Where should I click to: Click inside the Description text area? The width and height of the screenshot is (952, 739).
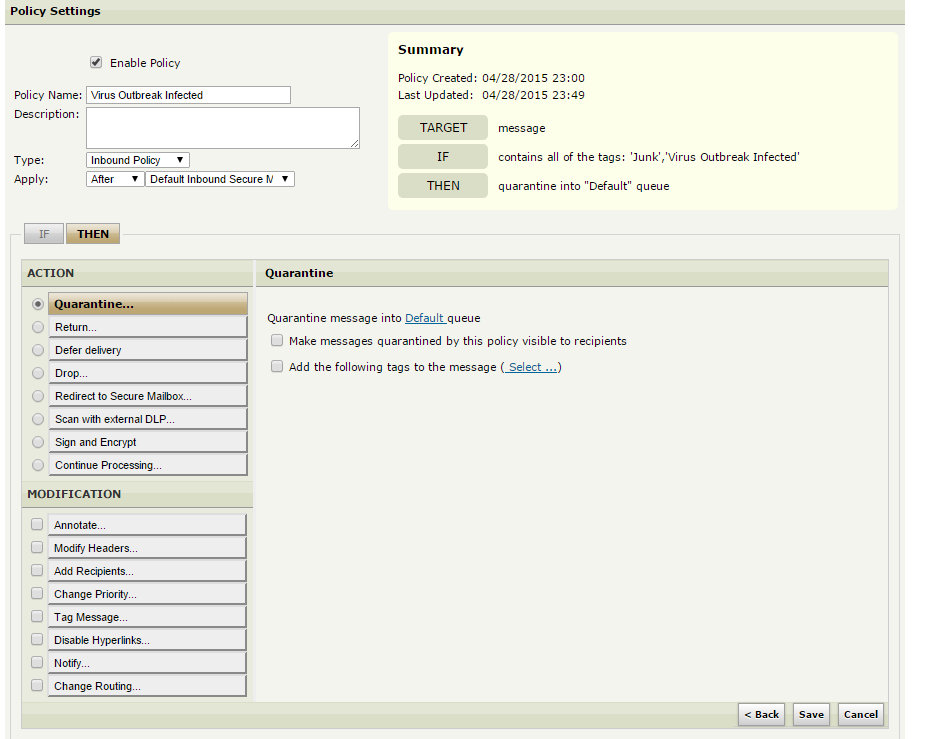click(x=222, y=128)
